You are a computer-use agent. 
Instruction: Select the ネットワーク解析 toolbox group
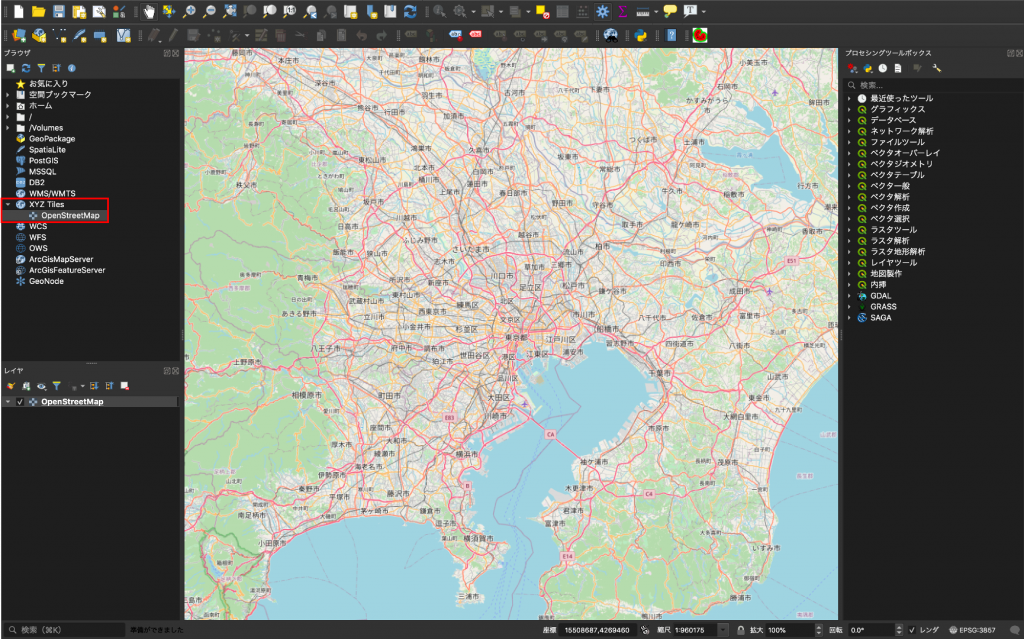pos(901,131)
